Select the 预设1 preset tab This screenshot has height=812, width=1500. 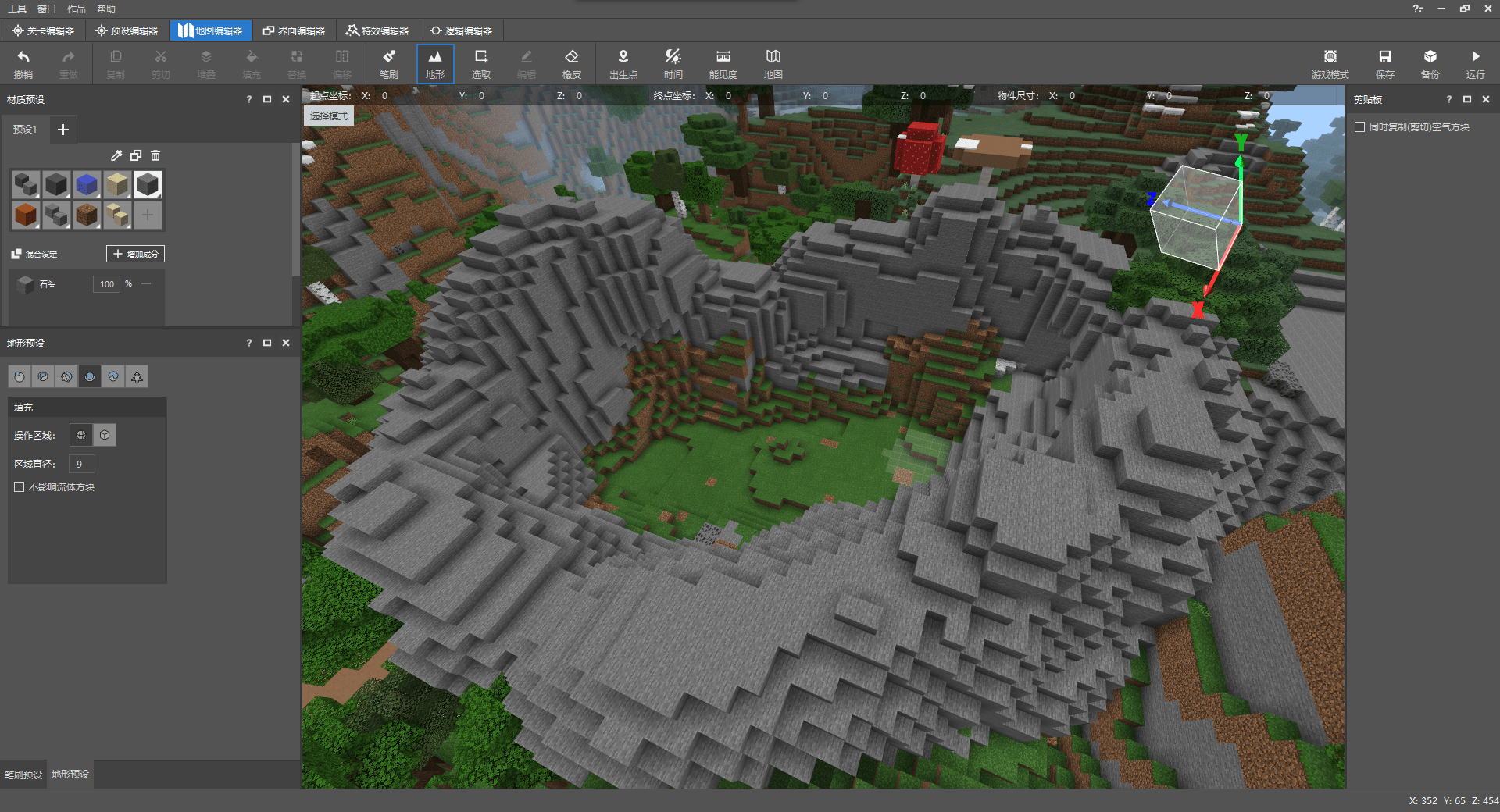[x=25, y=129]
